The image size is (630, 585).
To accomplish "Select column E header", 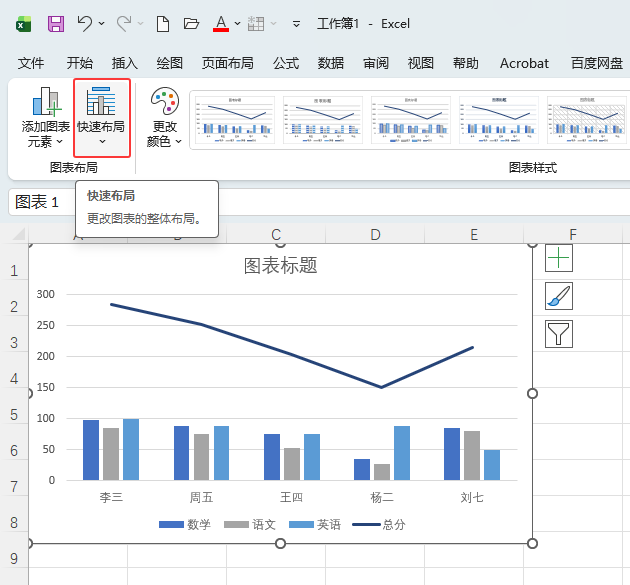I will [474, 234].
